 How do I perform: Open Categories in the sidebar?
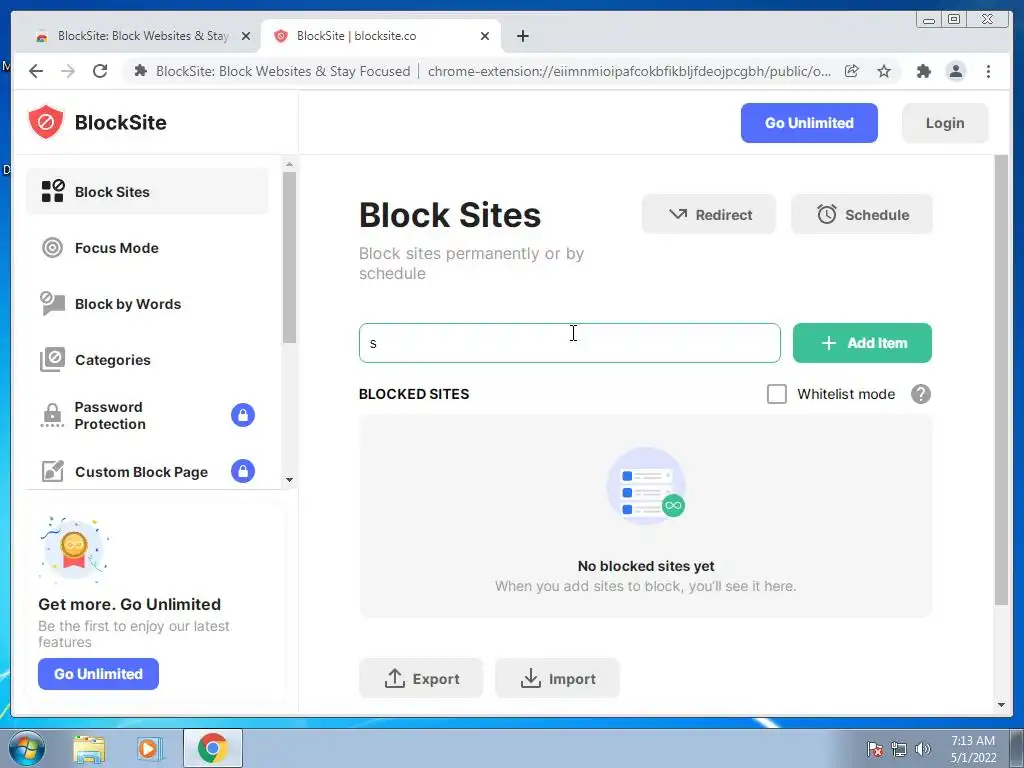pyautogui.click(x=147, y=360)
